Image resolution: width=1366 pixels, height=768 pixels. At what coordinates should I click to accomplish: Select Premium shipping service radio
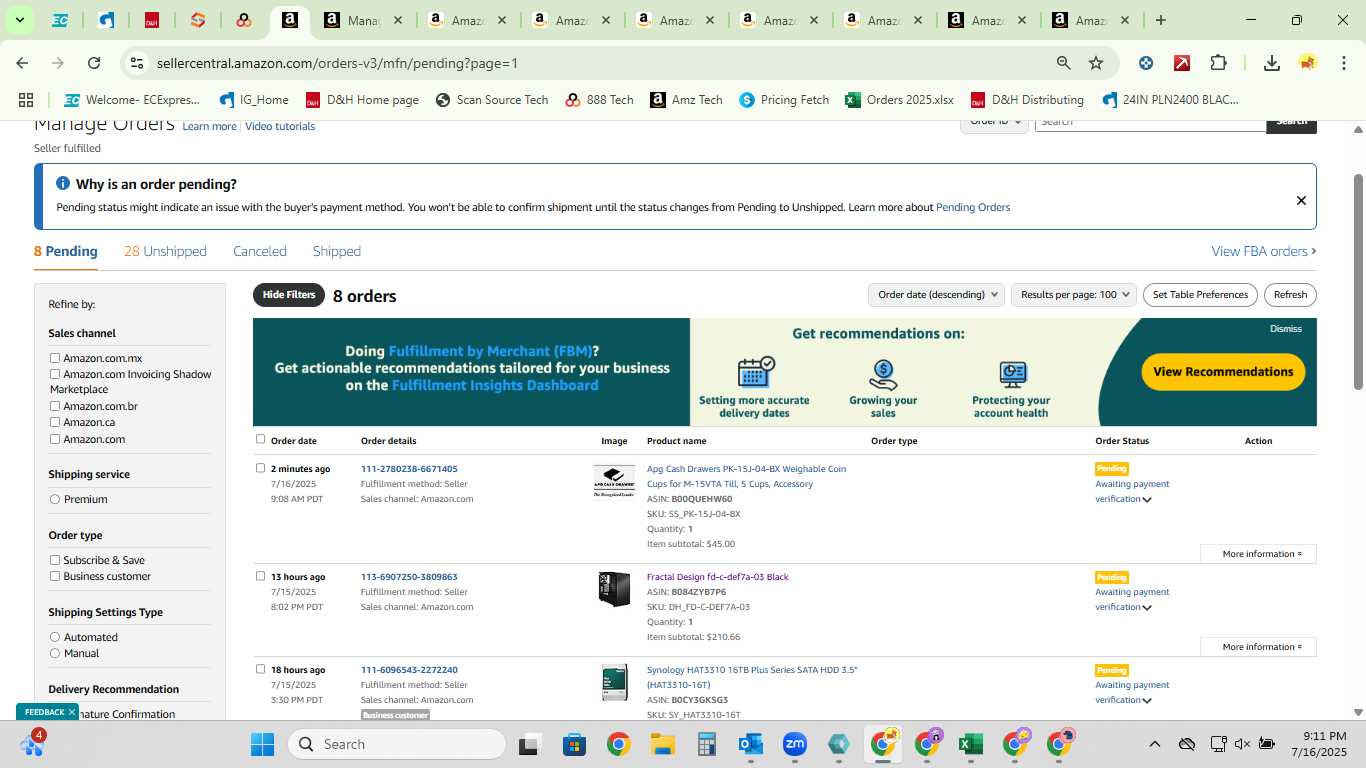(x=55, y=499)
